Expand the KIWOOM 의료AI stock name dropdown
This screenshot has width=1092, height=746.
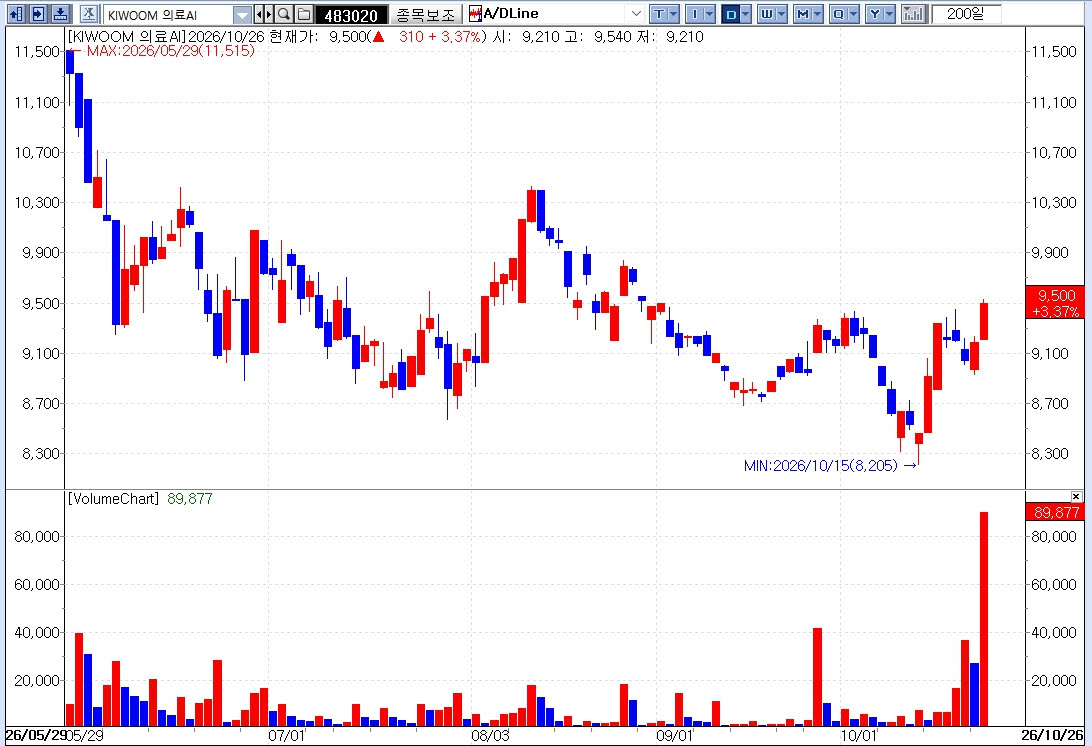click(x=242, y=14)
